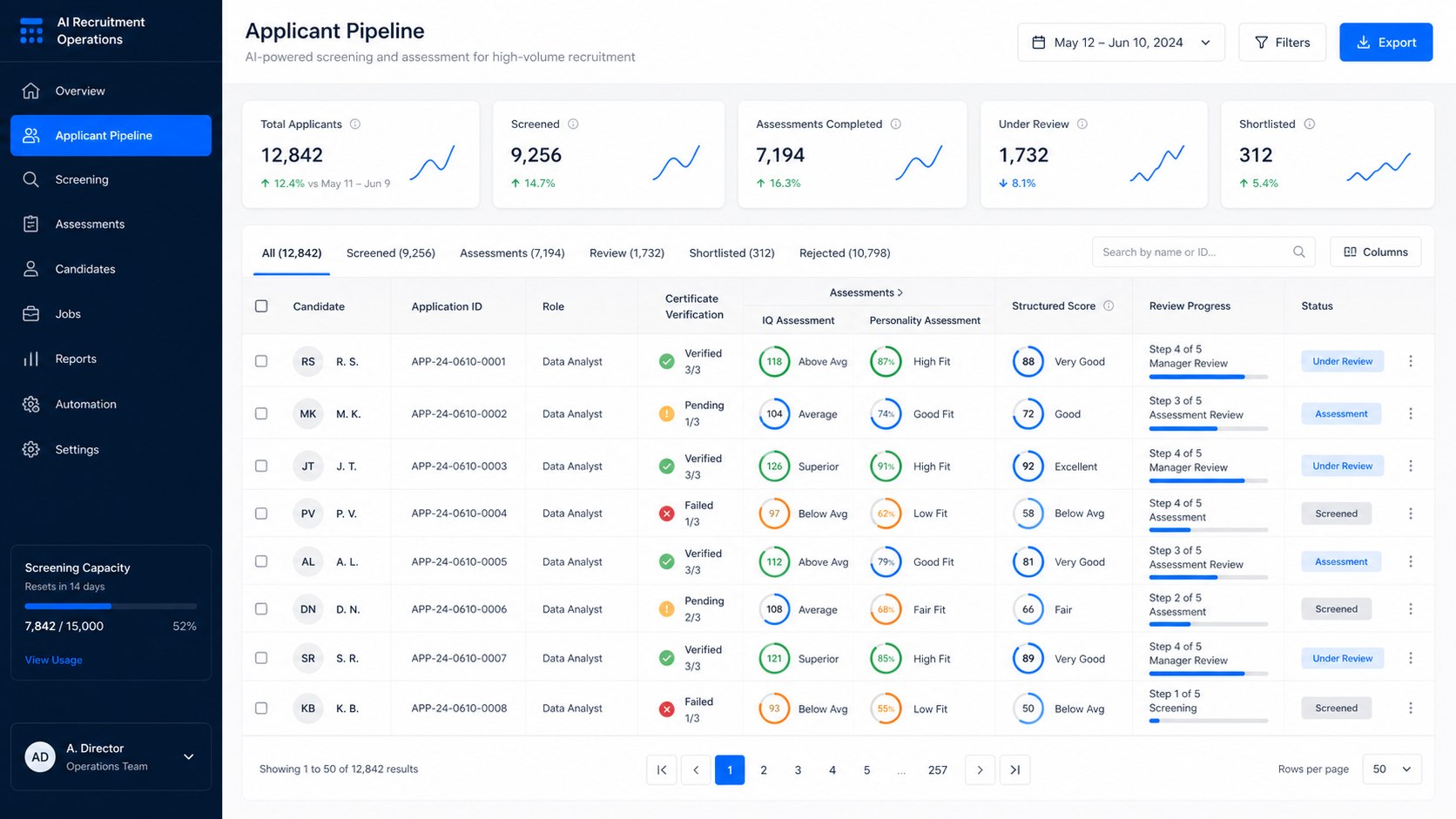Open row actions menu for P. V.
The width and height of the screenshot is (1456, 819).
click(x=1411, y=514)
